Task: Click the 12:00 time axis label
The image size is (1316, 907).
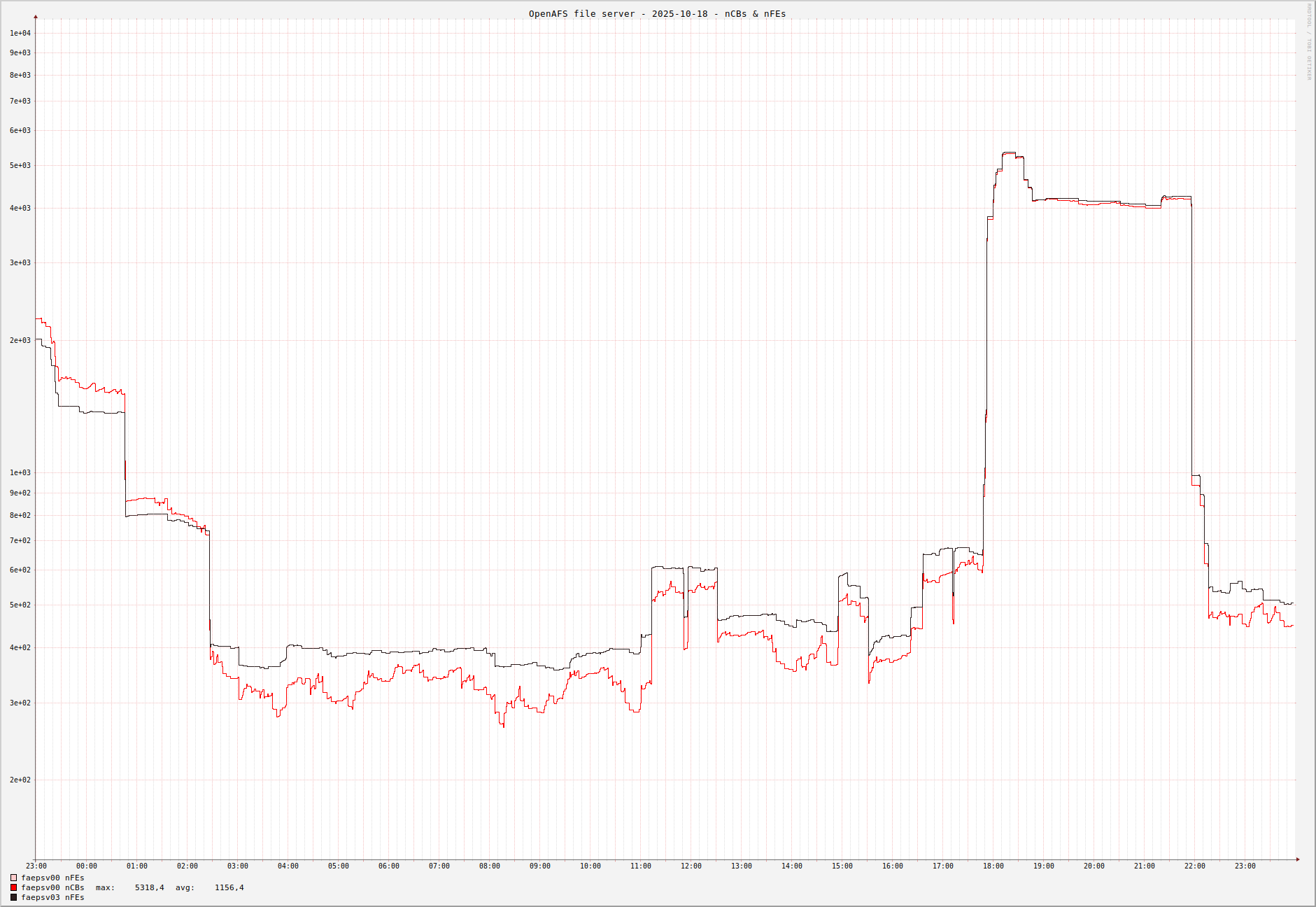Action: tap(691, 866)
